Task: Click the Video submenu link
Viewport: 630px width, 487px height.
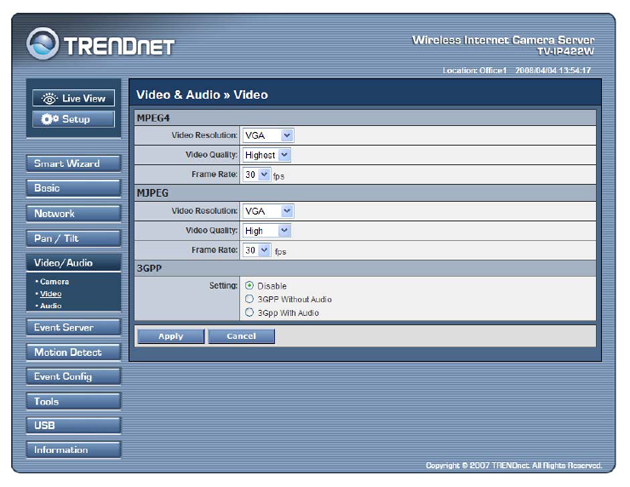Action: 51,294
